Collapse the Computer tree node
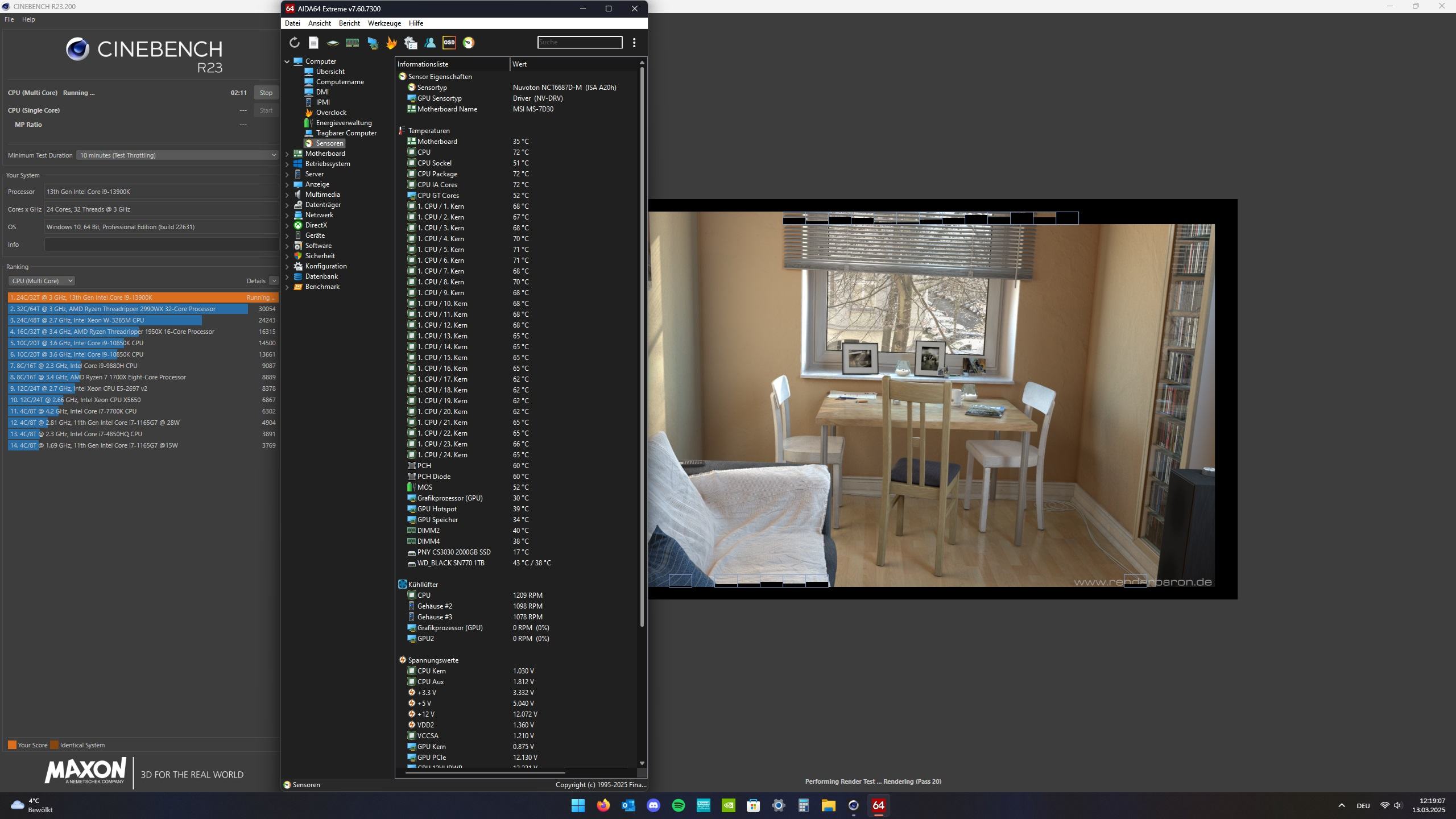This screenshot has width=1456, height=819. click(287, 61)
